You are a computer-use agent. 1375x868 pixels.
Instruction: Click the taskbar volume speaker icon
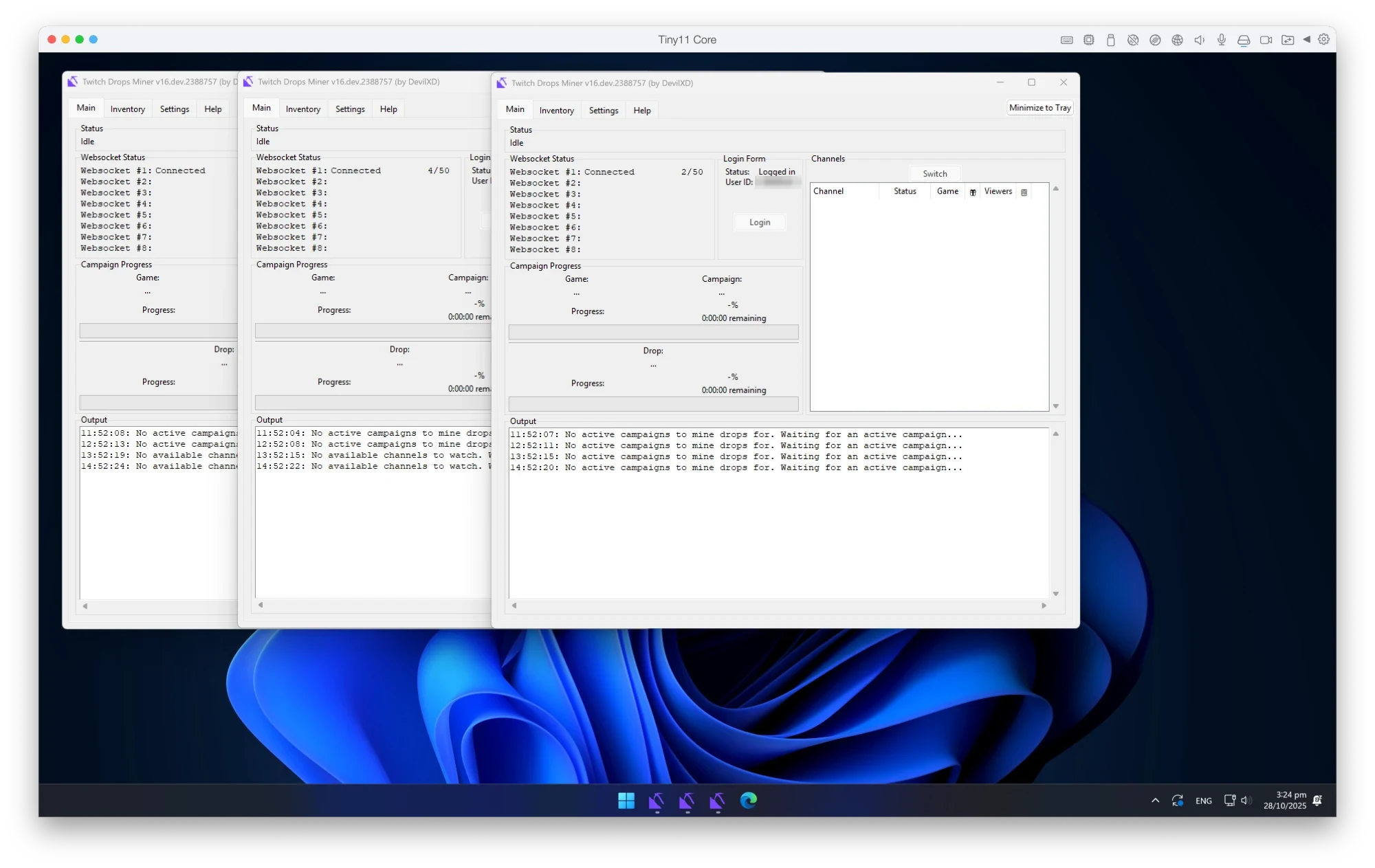point(1246,801)
